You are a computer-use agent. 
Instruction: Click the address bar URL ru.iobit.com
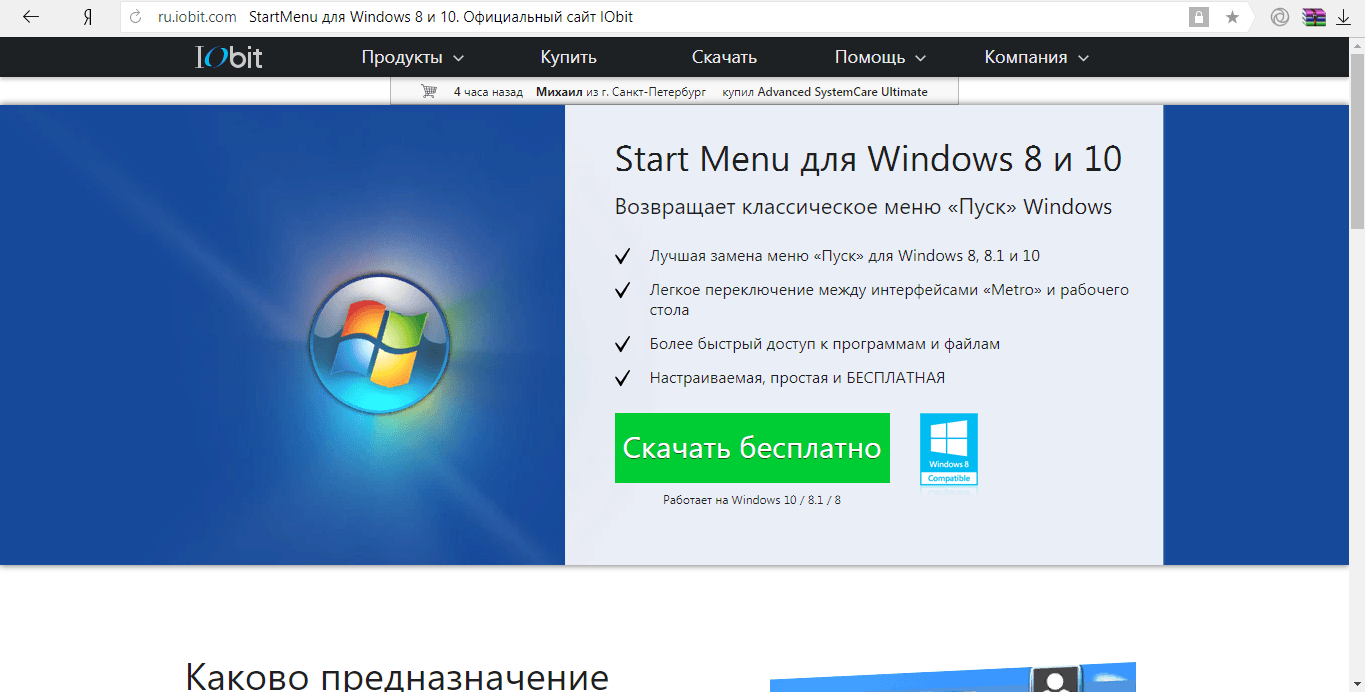[197, 17]
